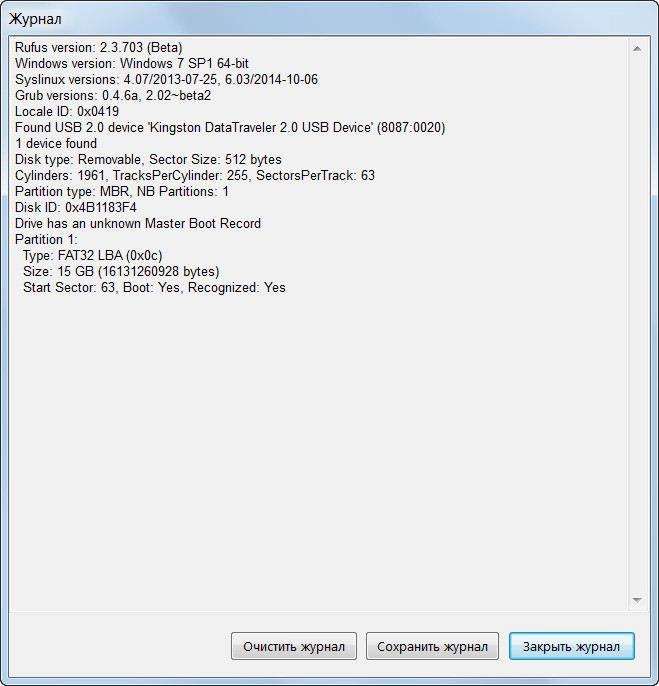Click the Очистить журнал button
Viewport: 659px width, 686px height.
pyautogui.click(x=294, y=646)
